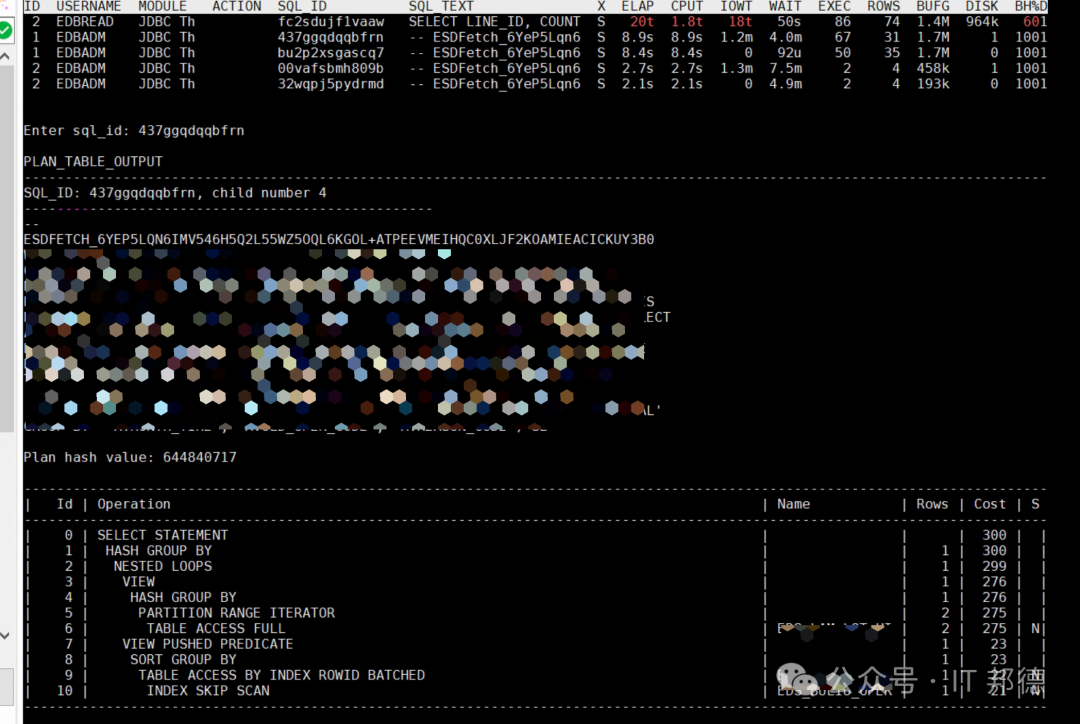Select SQL ID fc2sdujf1vaaw
This screenshot has width=1080, height=724.
pos(331,21)
